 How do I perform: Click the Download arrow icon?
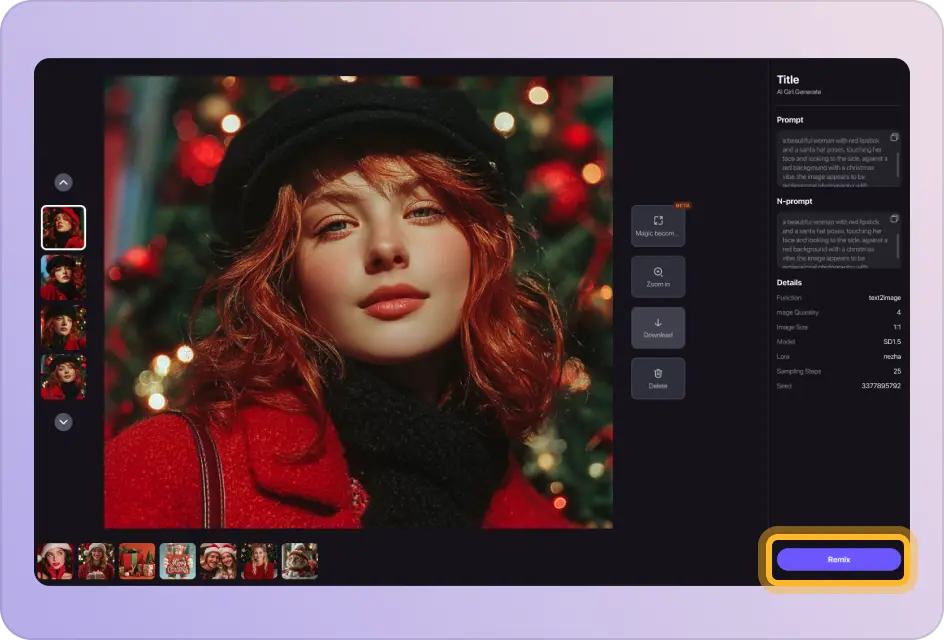[658, 322]
